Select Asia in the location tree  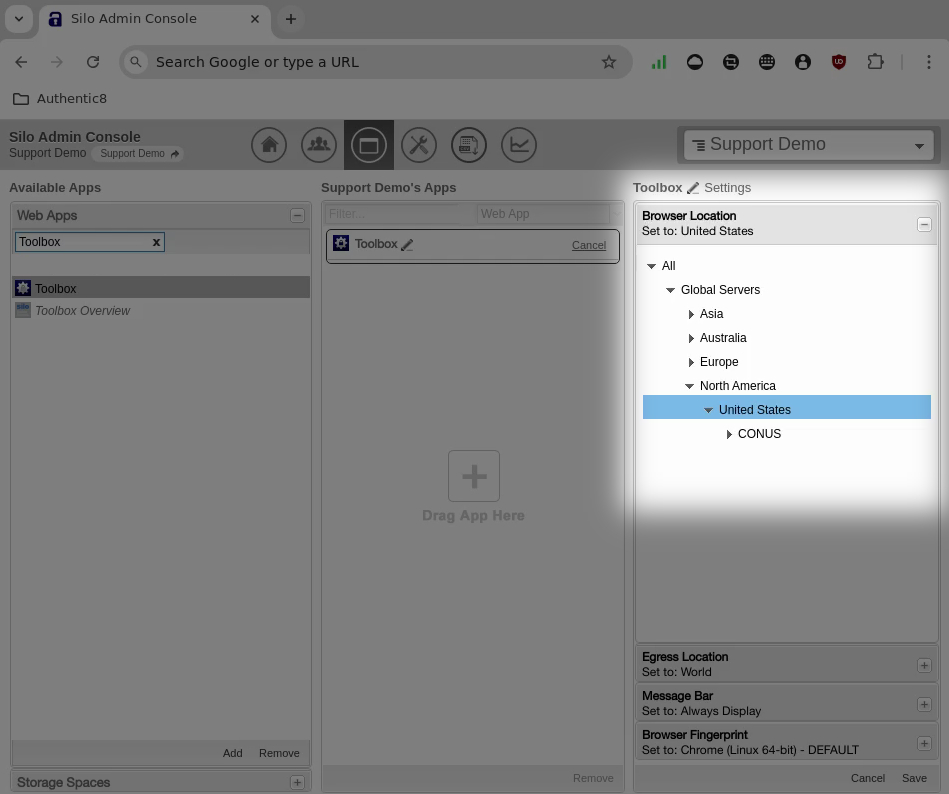(711, 314)
